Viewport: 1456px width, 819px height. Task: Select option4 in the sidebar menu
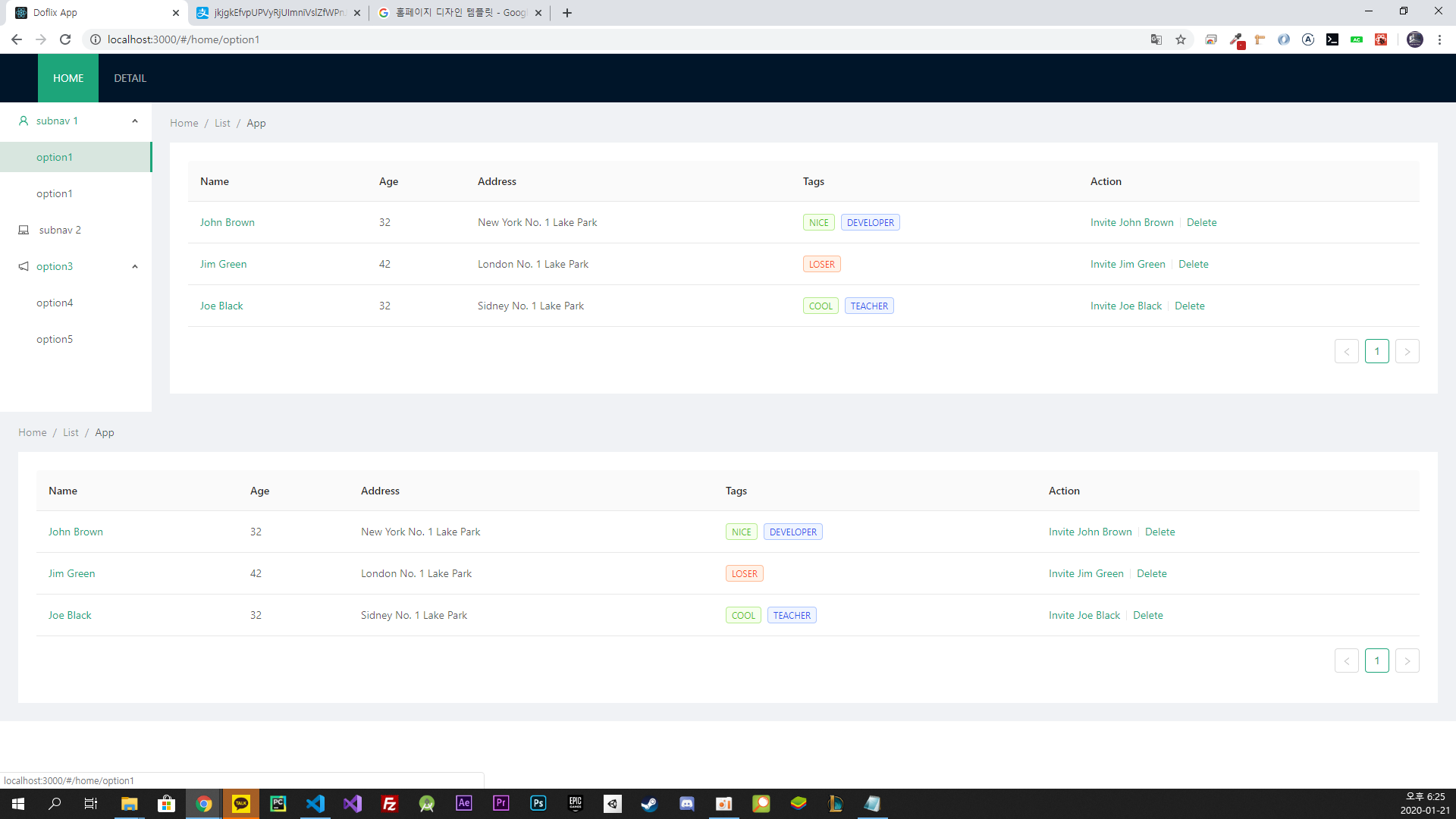55,303
